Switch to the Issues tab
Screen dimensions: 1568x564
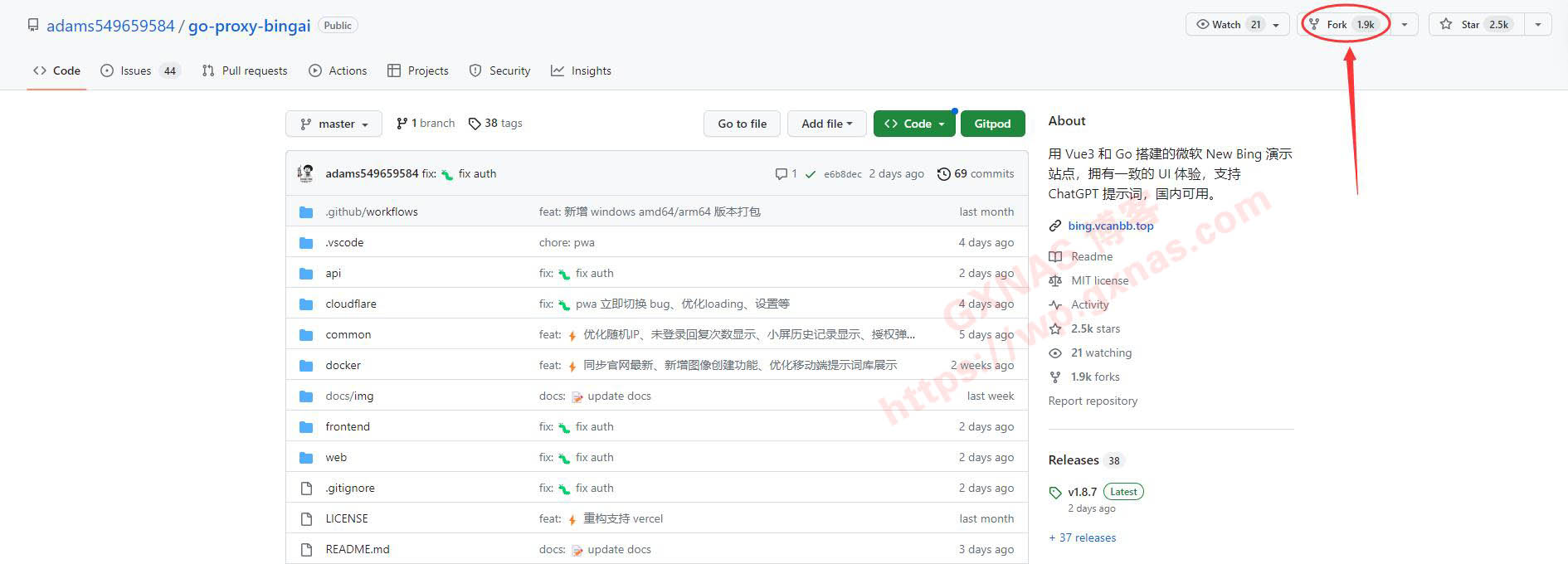coord(139,70)
